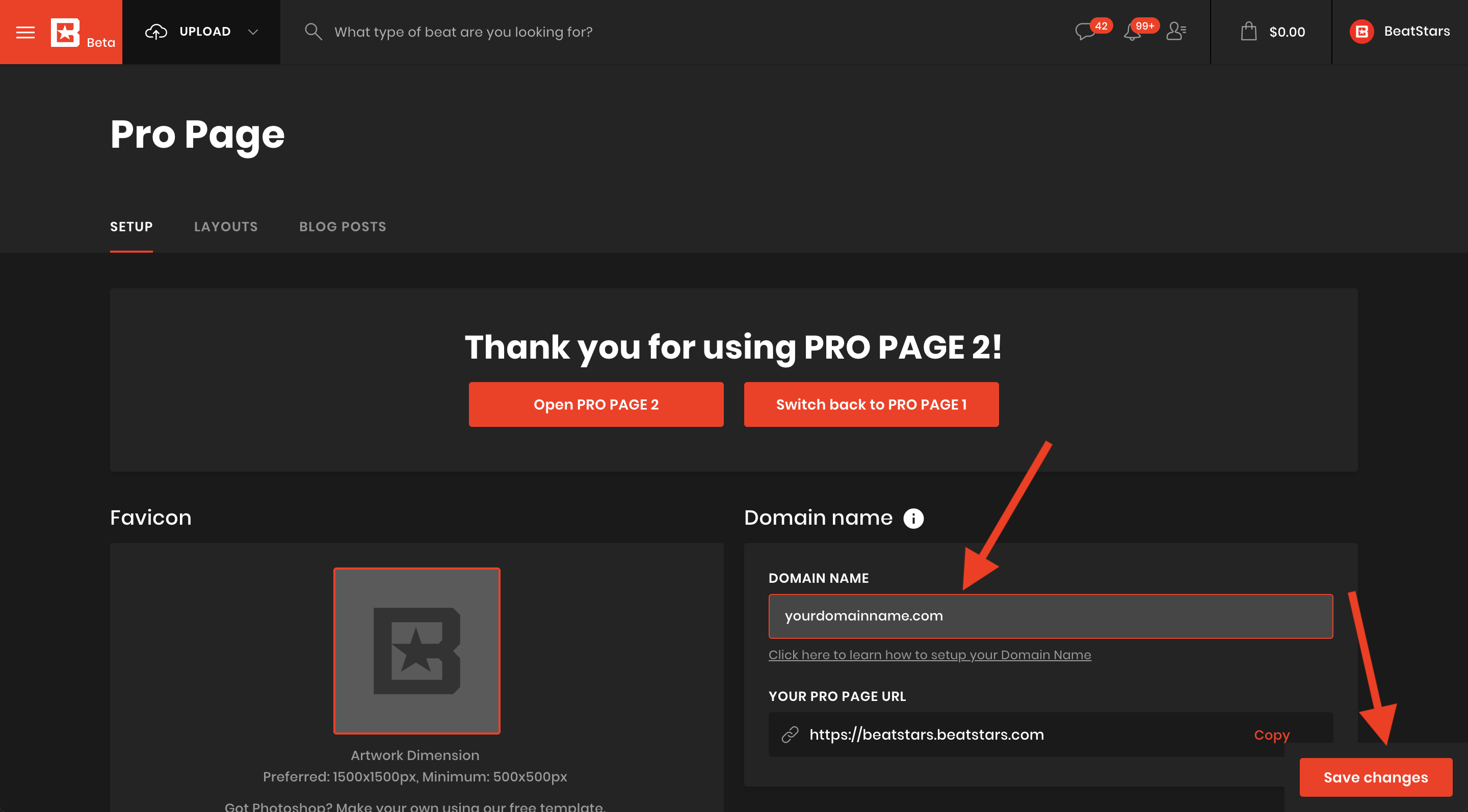Image resolution: width=1468 pixels, height=812 pixels.
Task: Click the BeatStars logo icon
Action: (x=65, y=30)
